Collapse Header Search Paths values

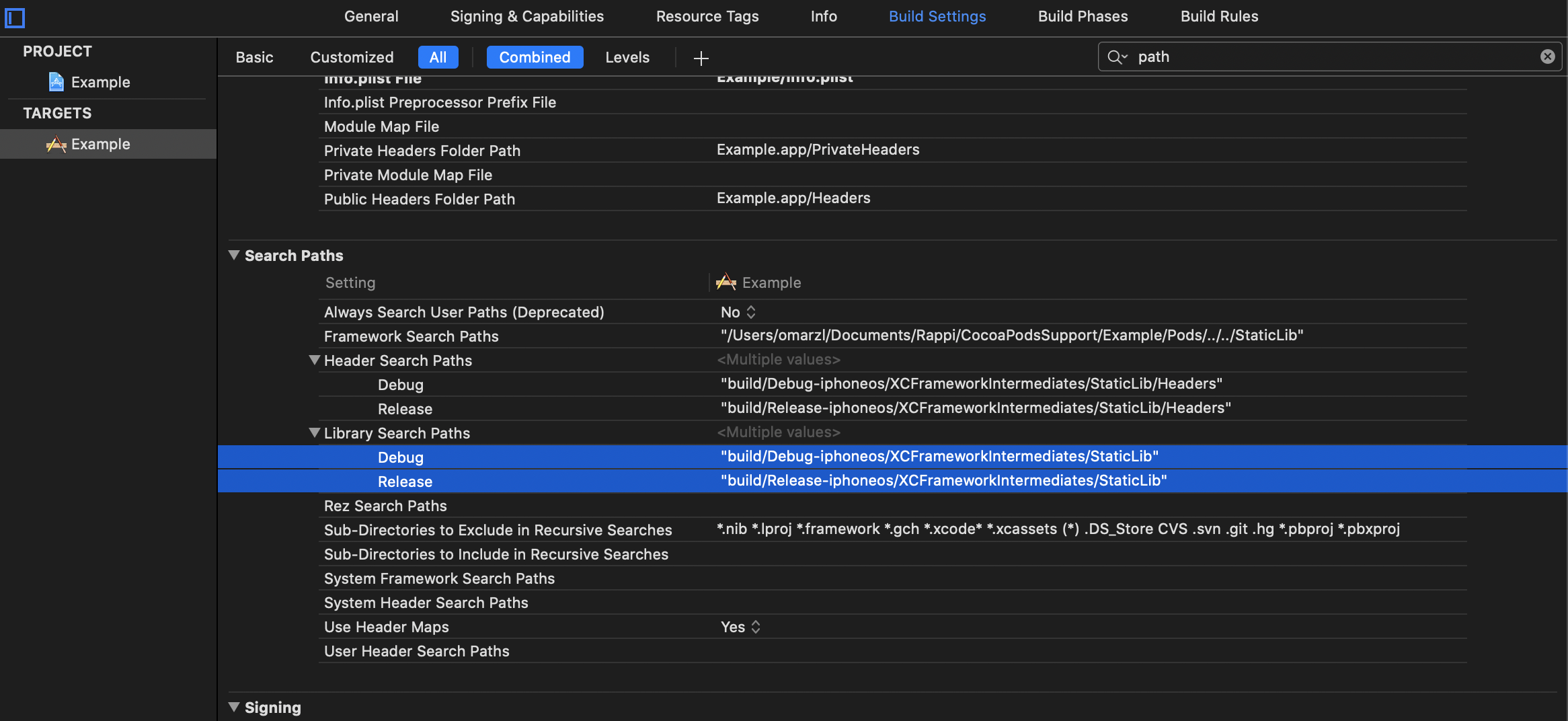pyautogui.click(x=314, y=360)
